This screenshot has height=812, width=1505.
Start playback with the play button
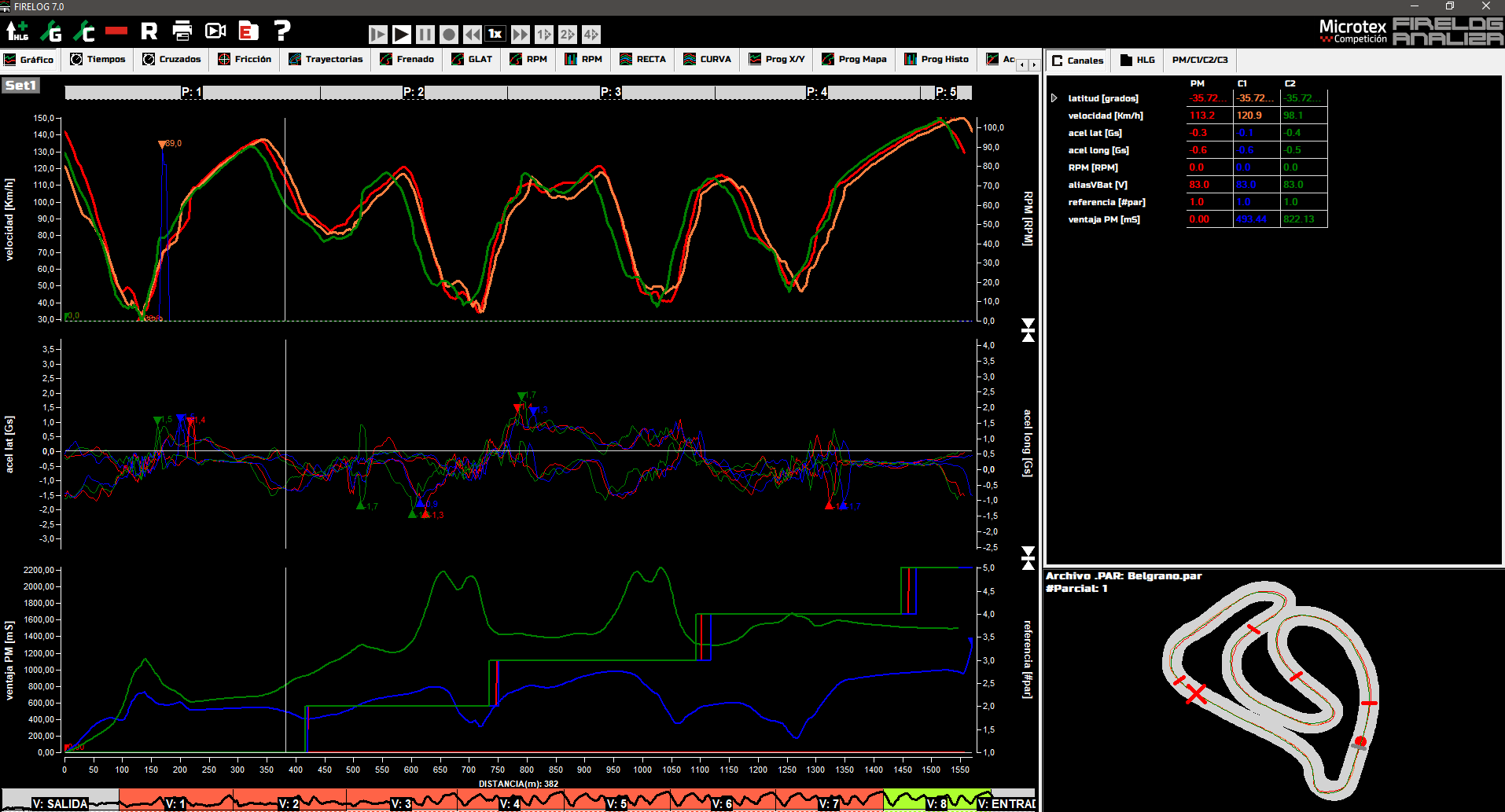pos(402,35)
